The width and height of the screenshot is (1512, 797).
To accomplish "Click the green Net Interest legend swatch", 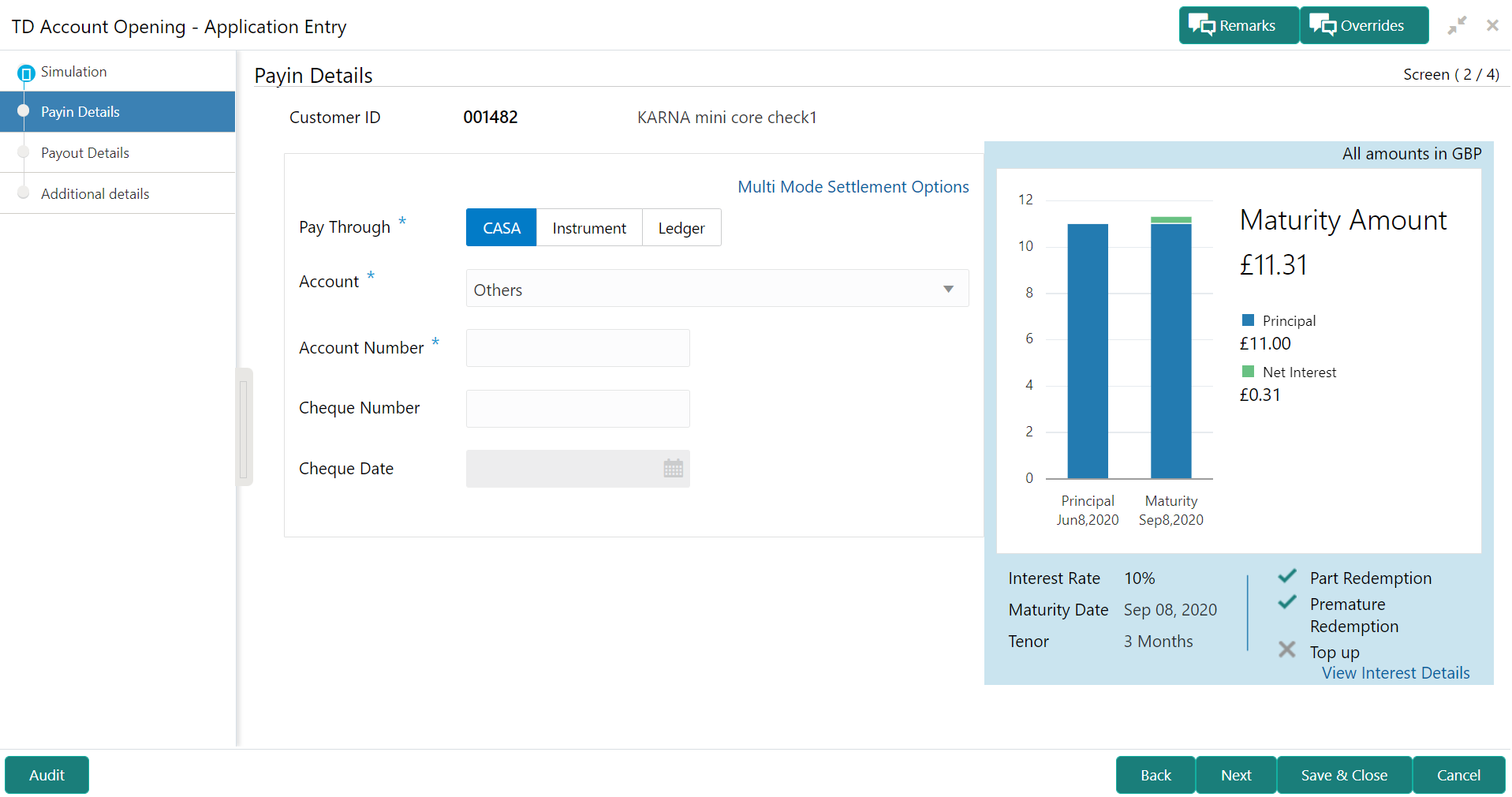I will (x=1248, y=372).
